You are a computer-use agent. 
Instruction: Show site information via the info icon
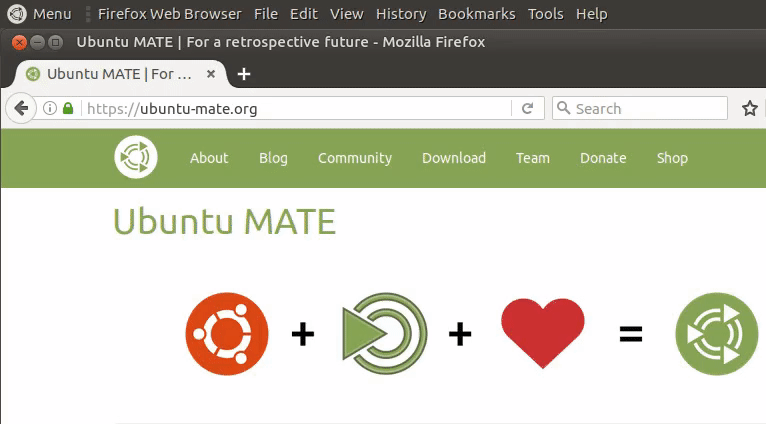tap(50, 108)
